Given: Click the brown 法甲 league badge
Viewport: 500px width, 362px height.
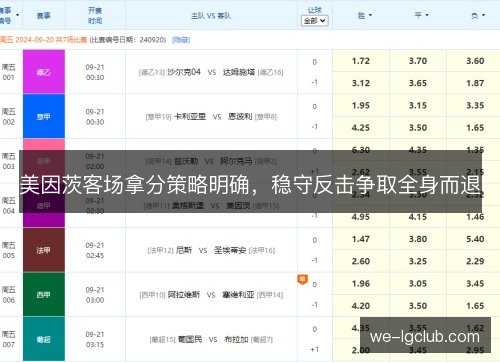Looking at the screenshot, I should point(44,250).
